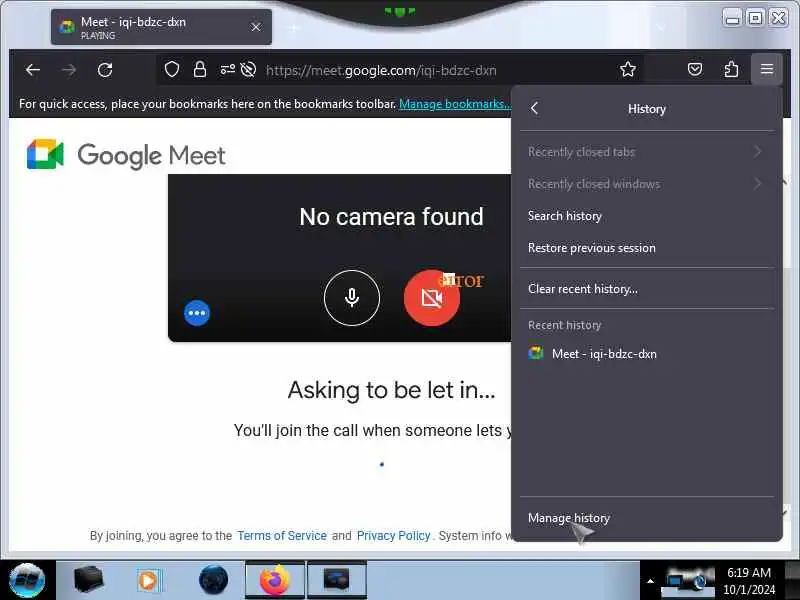Screen dimensions: 800x600
Task: Expand Recently closed windows
Action: tap(646, 184)
